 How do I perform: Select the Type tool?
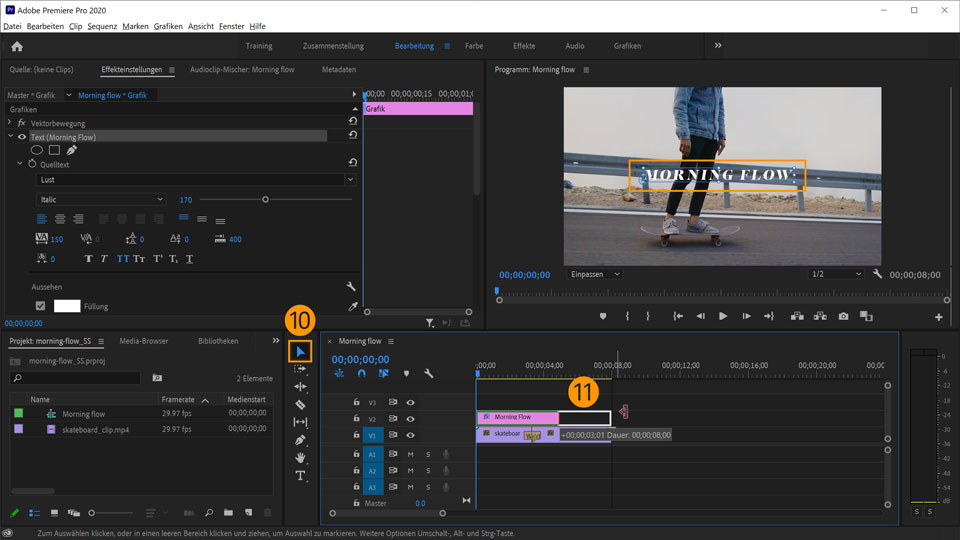(x=300, y=476)
